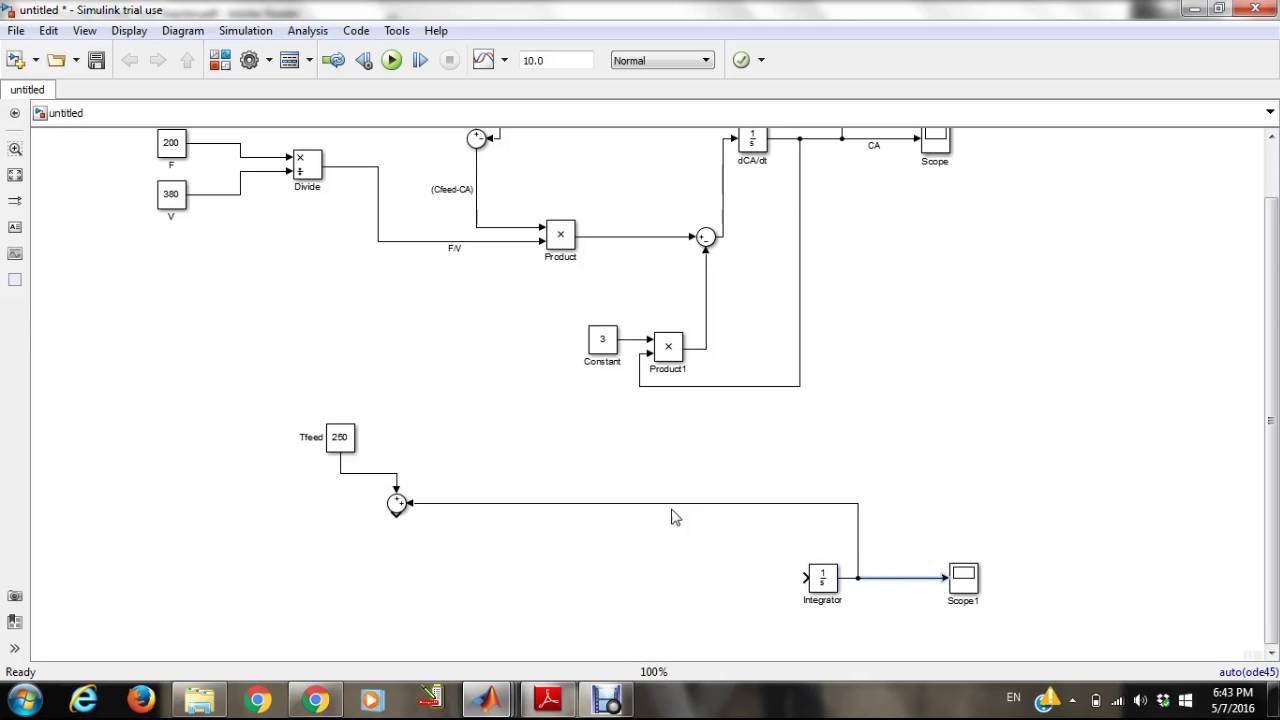This screenshot has width=1280, height=720.
Task: Click the auto(ode45) solver link
Action: (x=1248, y=672)
